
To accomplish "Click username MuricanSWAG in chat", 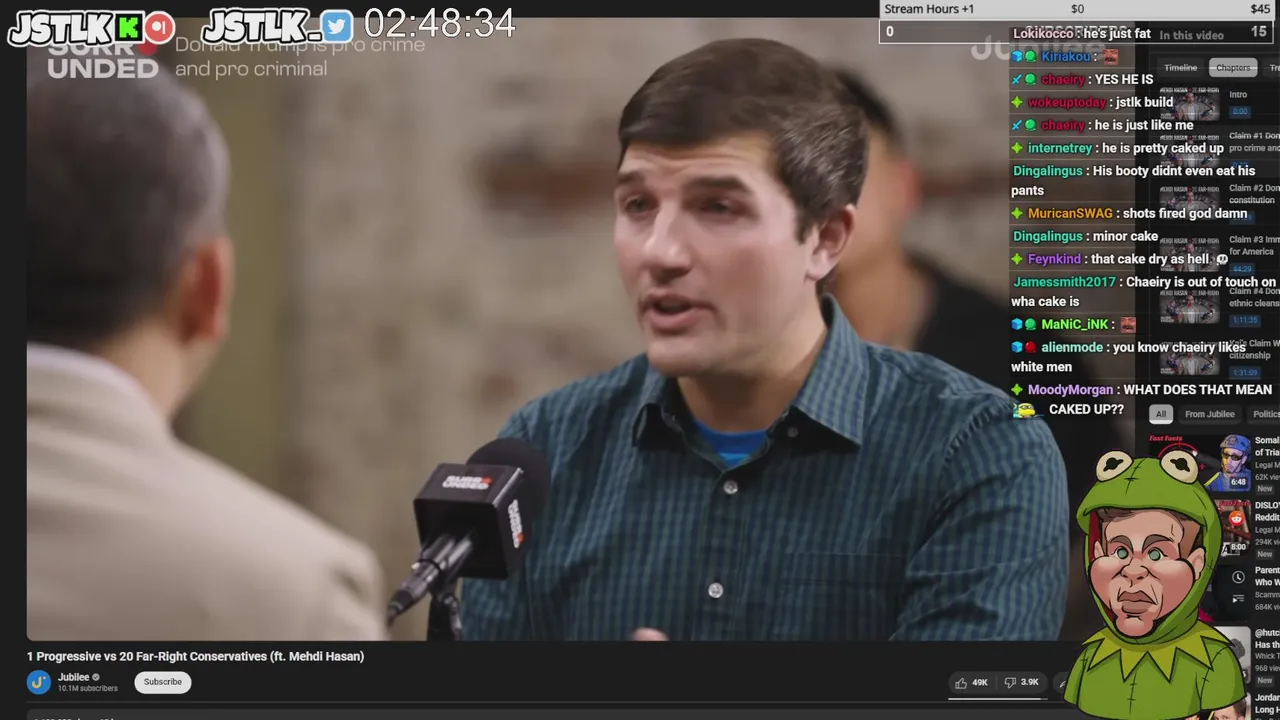I will point(1070,214).
